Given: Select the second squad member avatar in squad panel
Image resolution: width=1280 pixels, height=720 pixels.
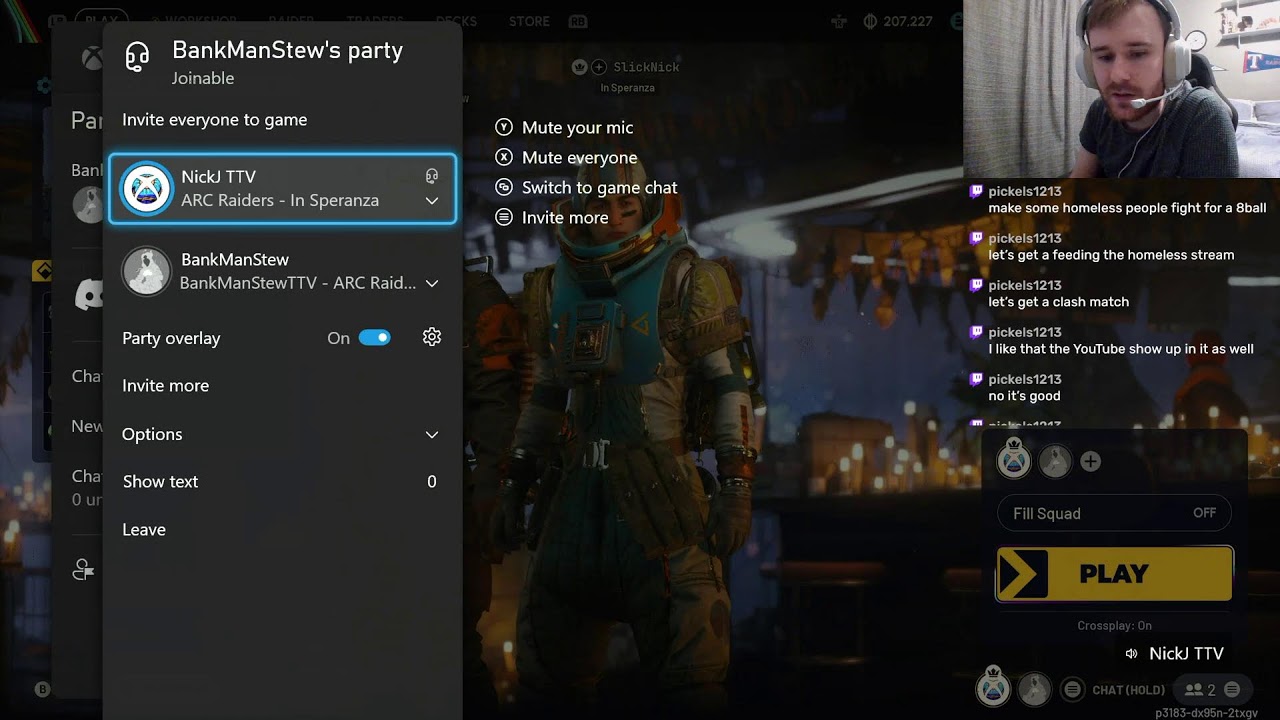Looking at the screenshot, I should point(1054,461).
